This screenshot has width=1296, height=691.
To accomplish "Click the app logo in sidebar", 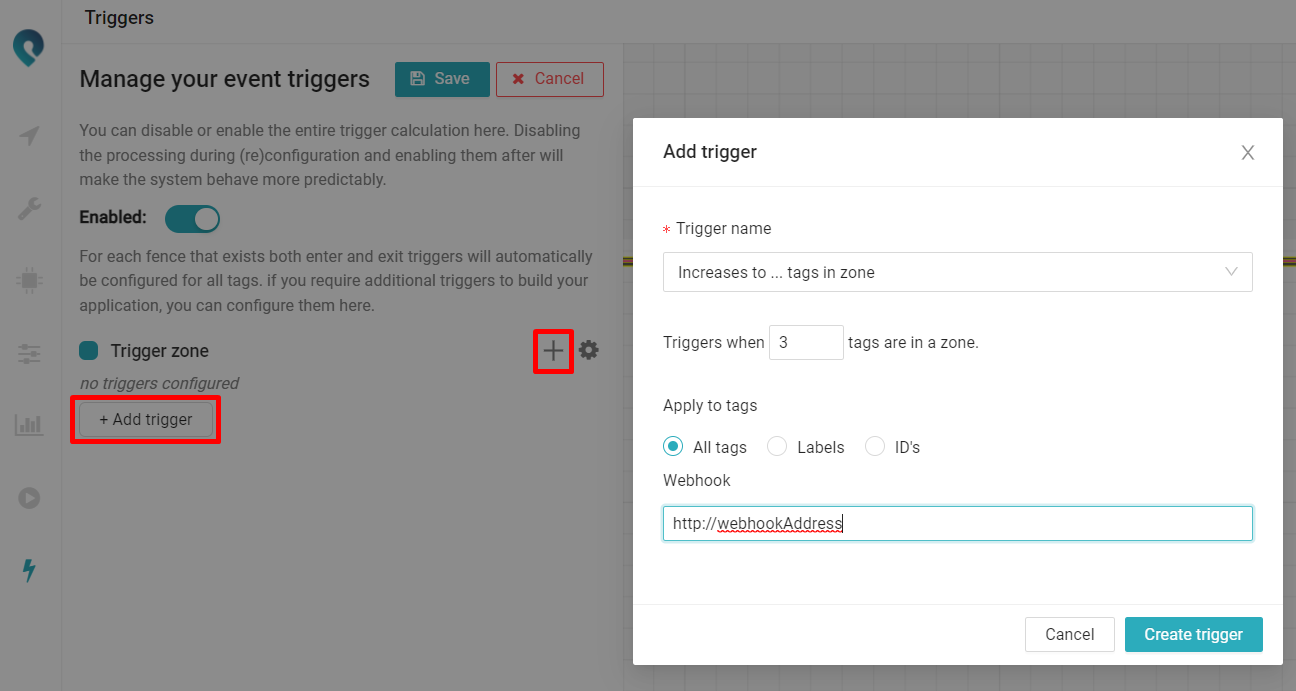I will click(x=29, y=47).
